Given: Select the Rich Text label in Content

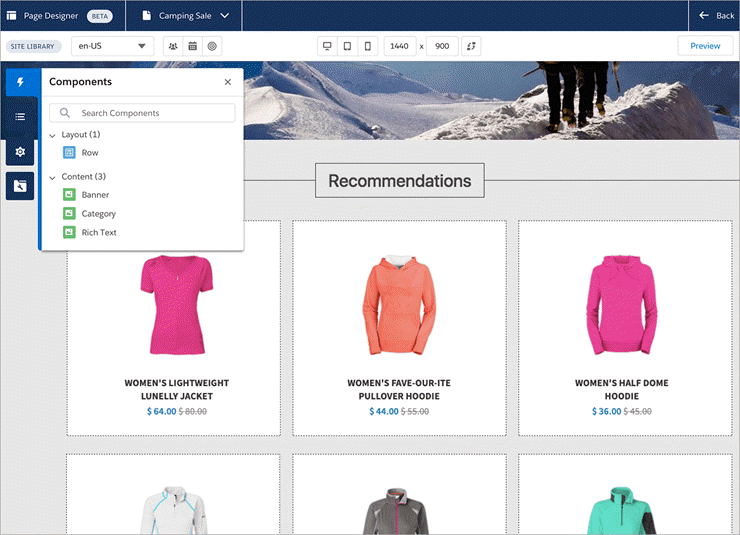Looking at the screenshot, I should pyautogui.click(x=99, y=233).
